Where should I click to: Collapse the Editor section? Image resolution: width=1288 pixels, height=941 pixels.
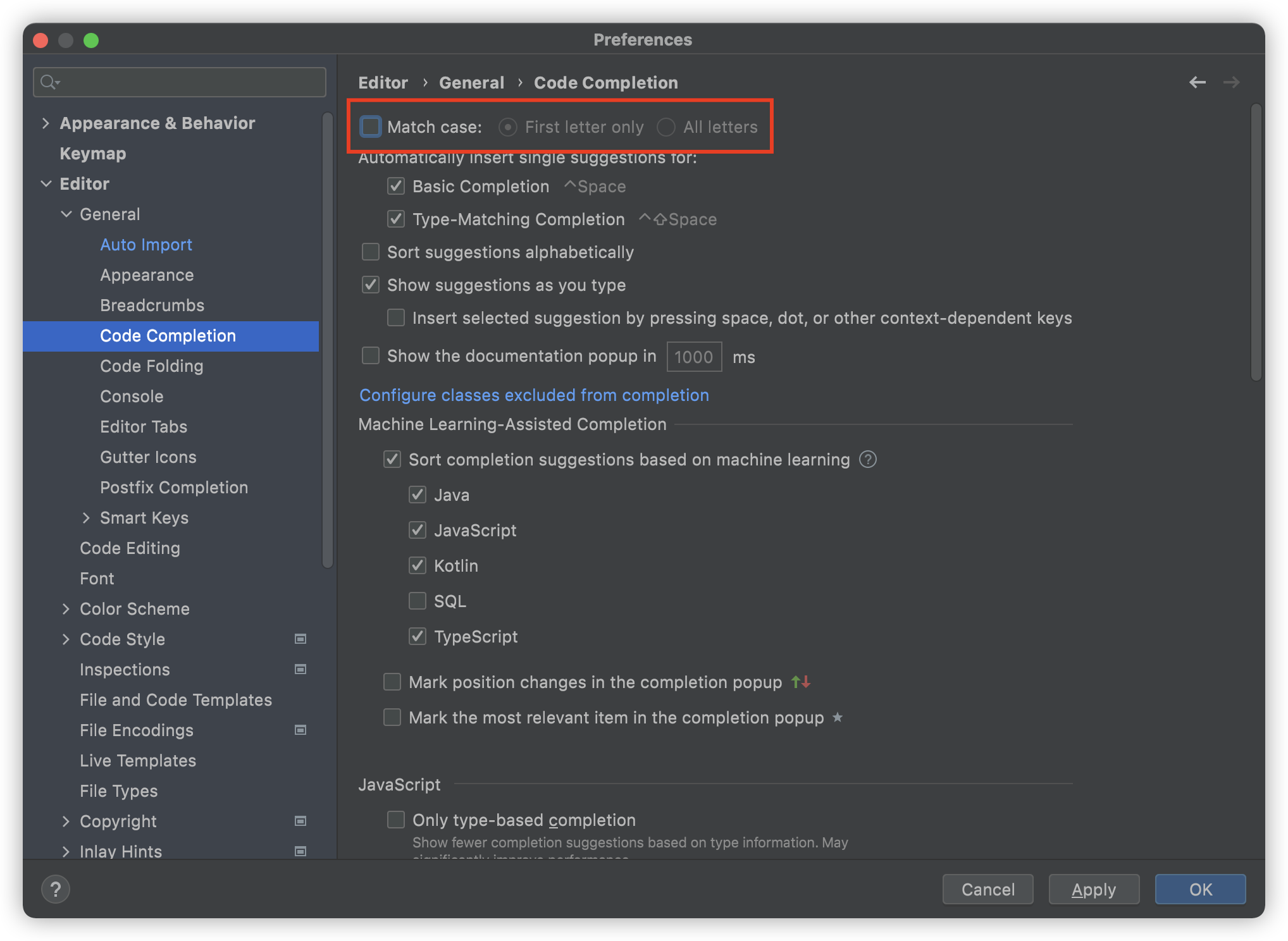[46, 184]
